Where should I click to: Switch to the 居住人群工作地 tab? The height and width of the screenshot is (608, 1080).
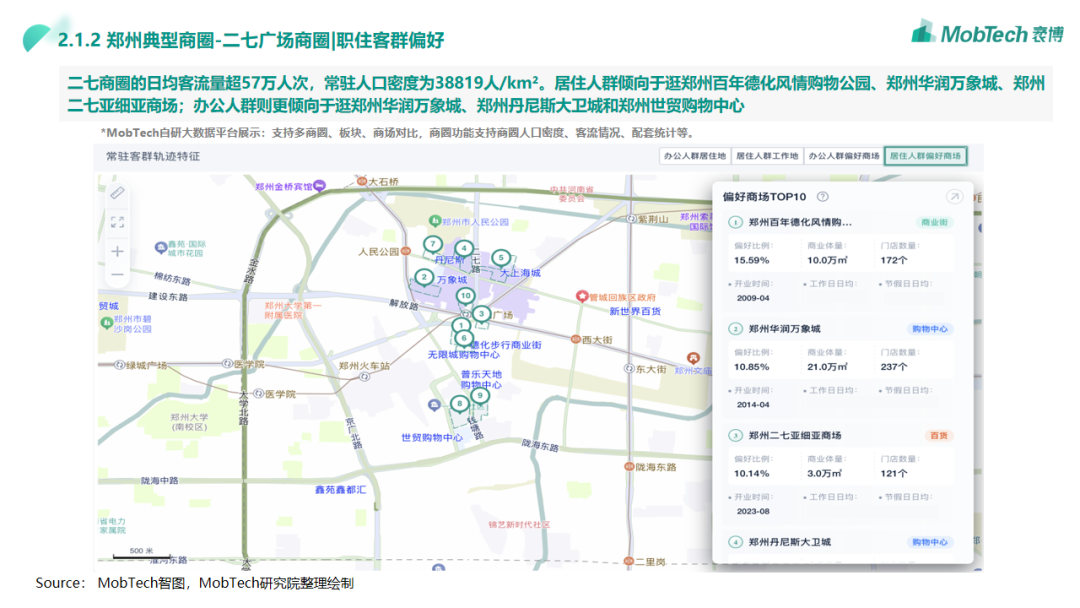[x=767, y=156]
